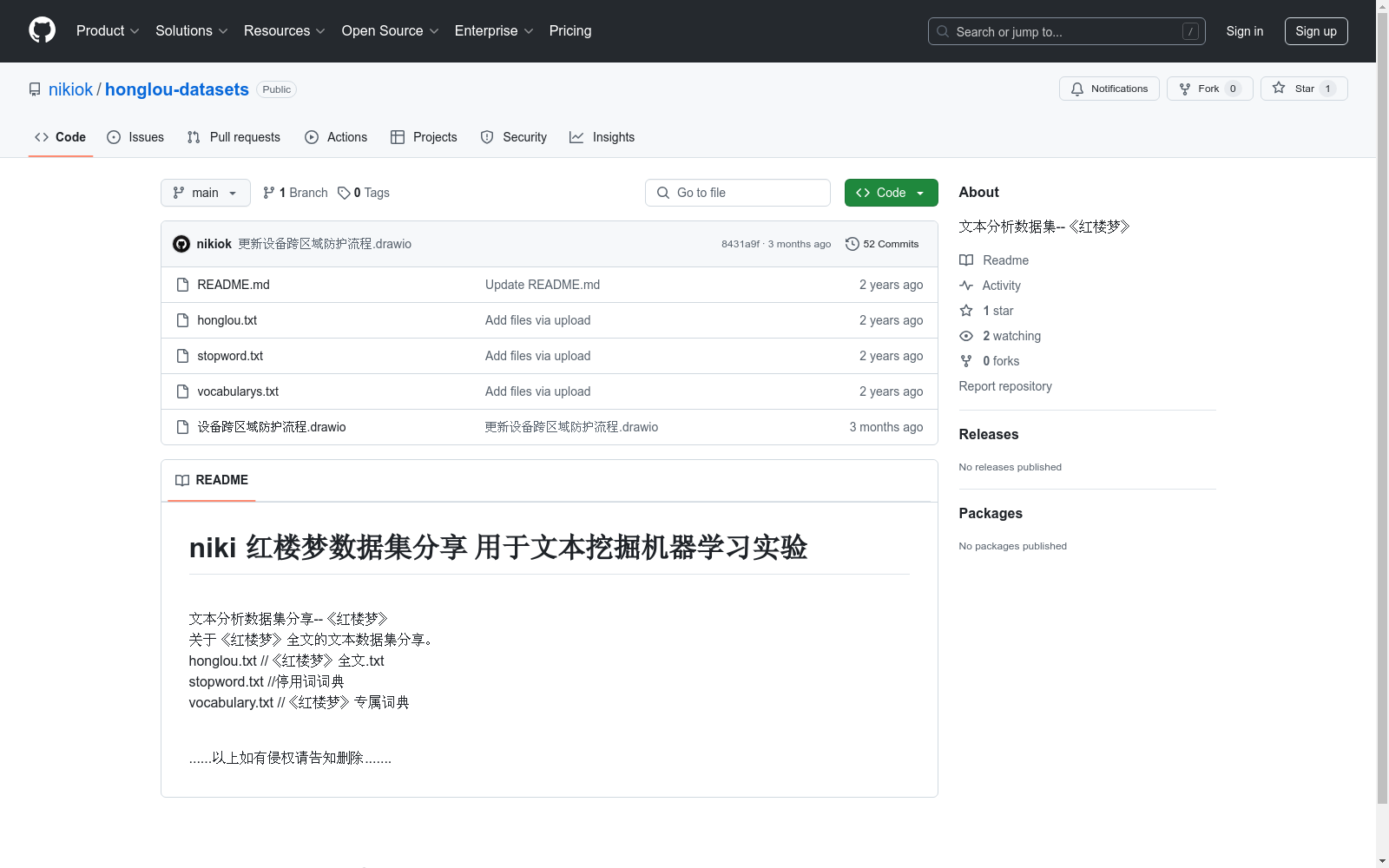This screenshot has height=868, width=1389.
Task: Focus the Search or jump to field
Action: click(1067, 31)
